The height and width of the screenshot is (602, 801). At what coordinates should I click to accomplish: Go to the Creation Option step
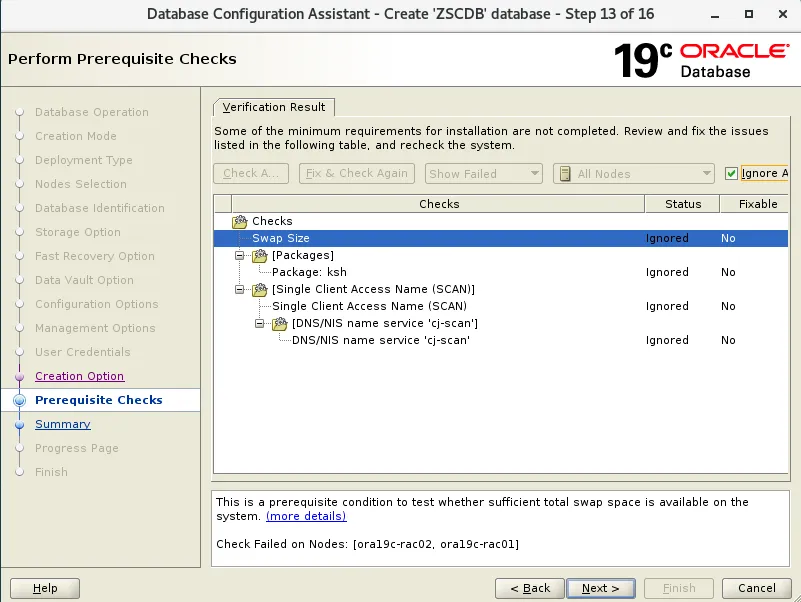pyautogui.click(x=80, y=376)
